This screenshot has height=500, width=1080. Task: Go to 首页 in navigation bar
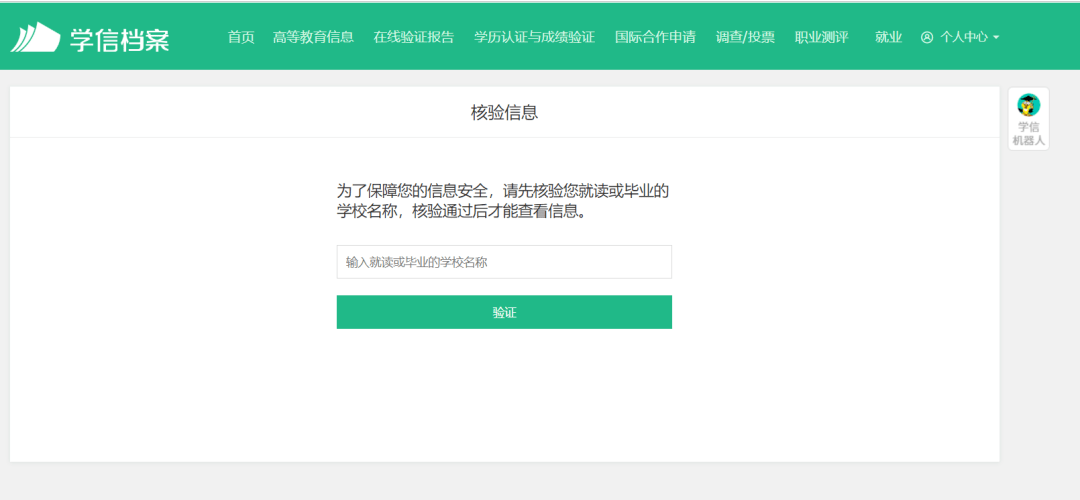pos(241,37)
